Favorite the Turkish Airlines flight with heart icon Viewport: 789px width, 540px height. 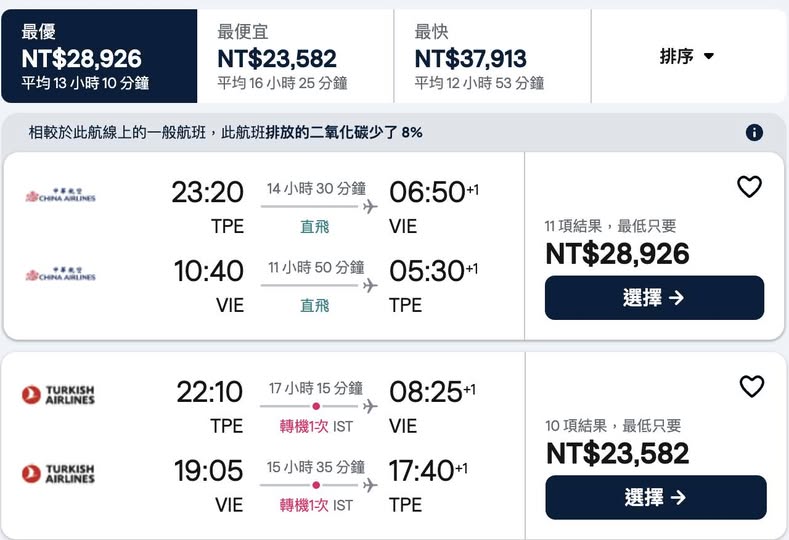tap(751, 387)
